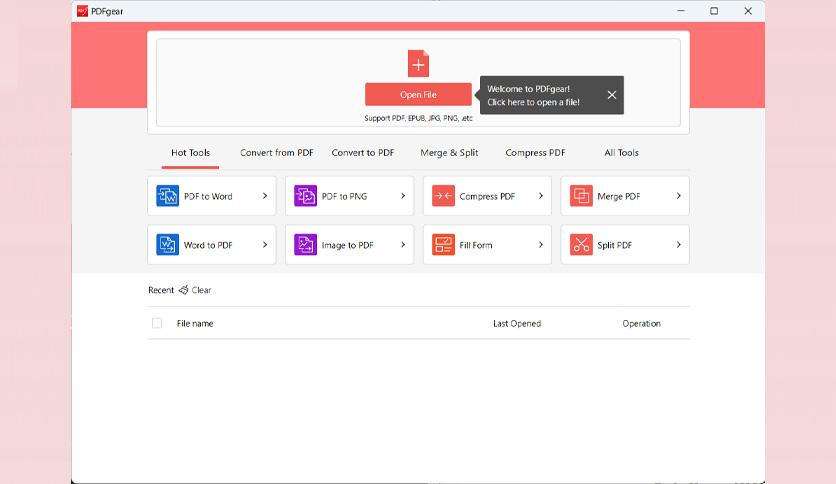Tick the File name select-all checkbox

click(157, 323)
